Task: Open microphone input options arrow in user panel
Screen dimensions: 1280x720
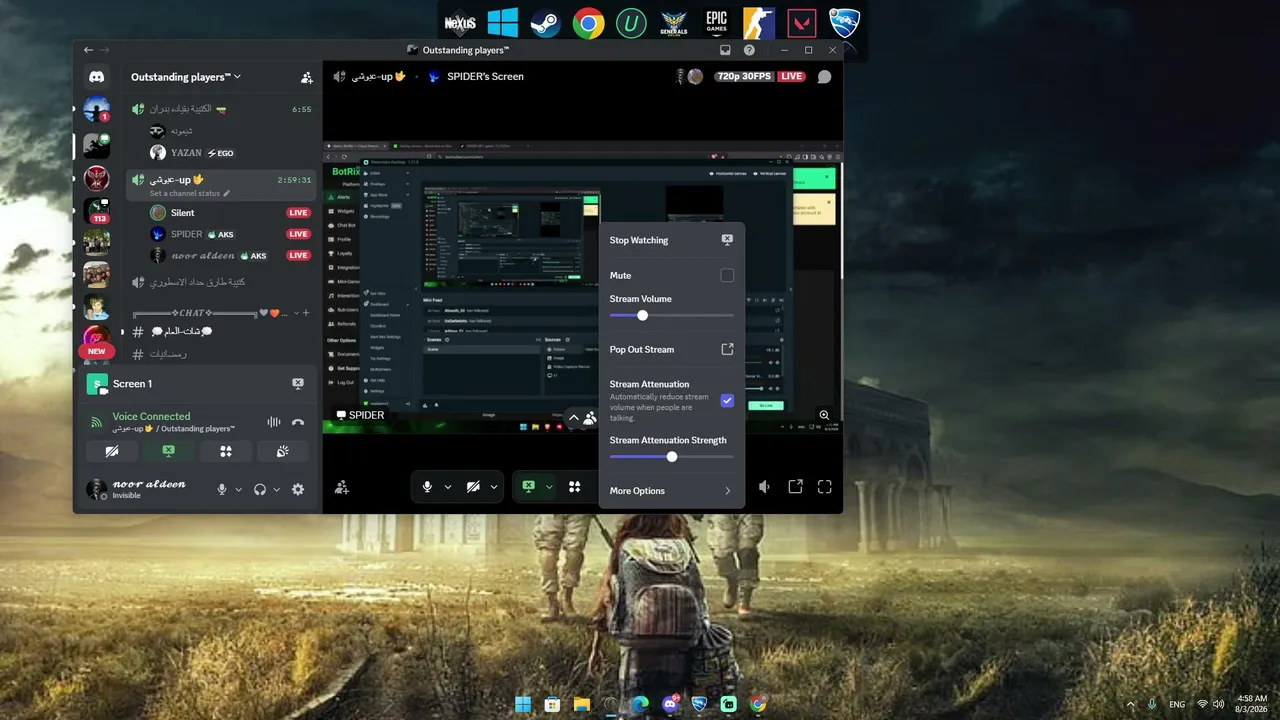Action: pos(238,490)
